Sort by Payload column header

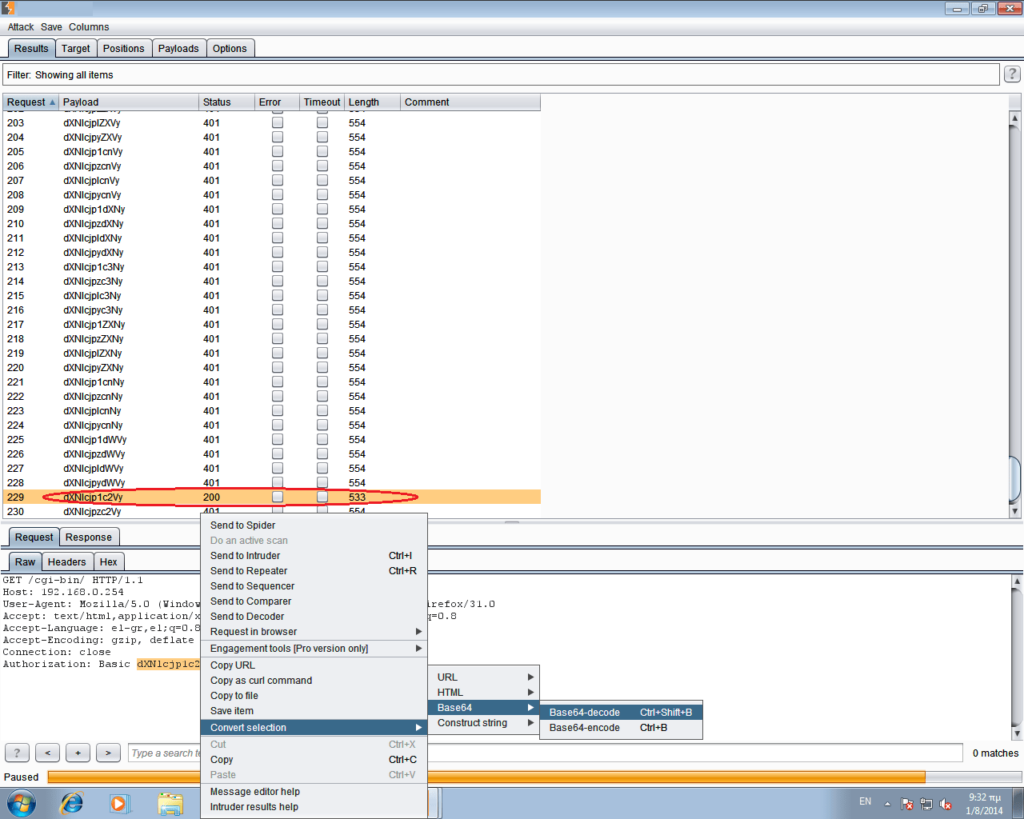coord(129,102)
